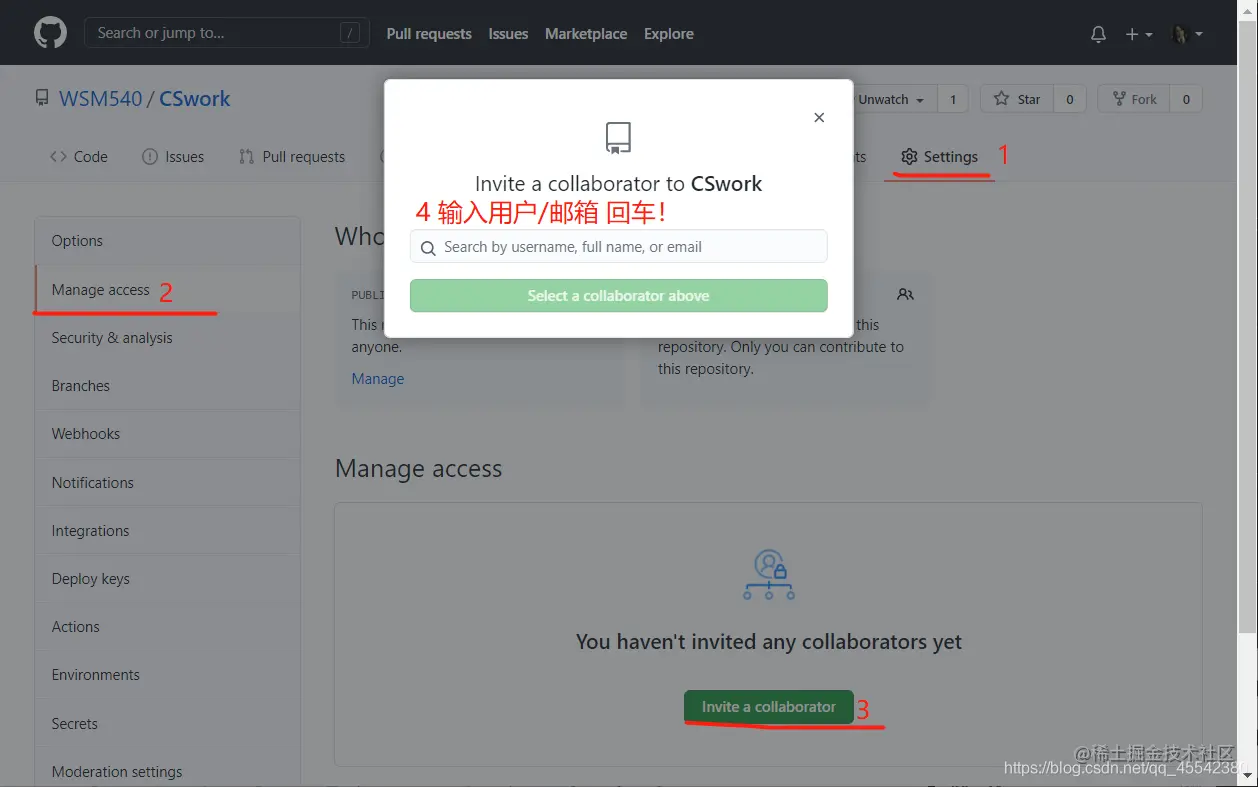The width and height of the screenshot is (1258, 787).
Task: Focus the Search or jump to field
Action: [227, 33]
